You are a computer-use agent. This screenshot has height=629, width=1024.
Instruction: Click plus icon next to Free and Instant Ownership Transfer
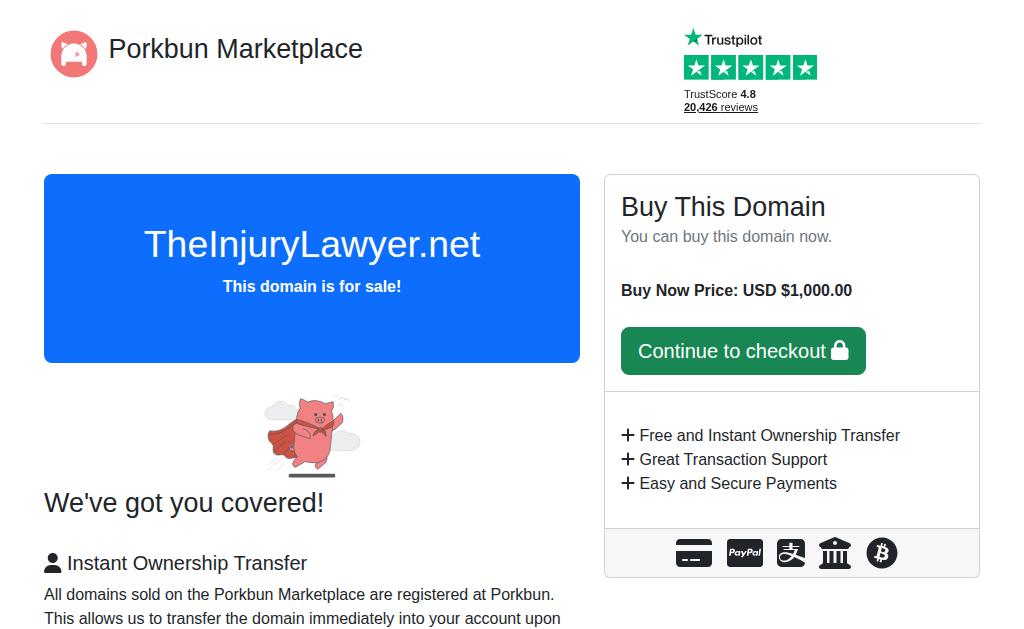pos(628,435)
